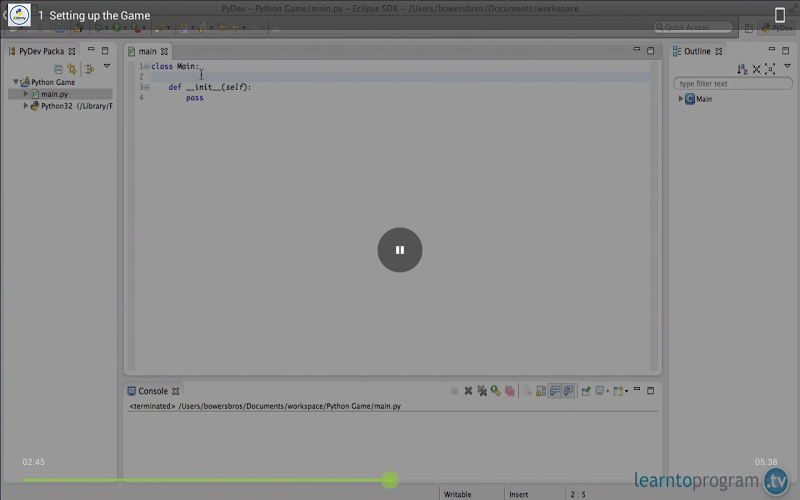Click the terminated main.py console path text
Image resolution: width=800 pixels, height=500 pixels.
[x=265, y=406]
